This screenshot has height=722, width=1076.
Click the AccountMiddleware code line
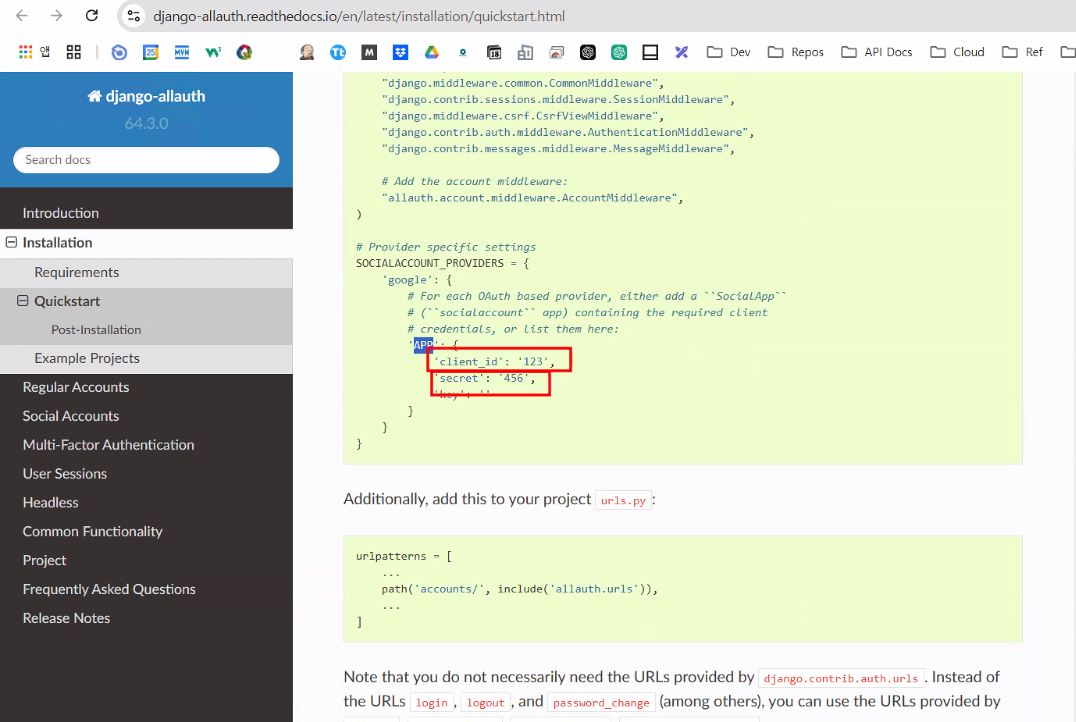pos(533,198)
